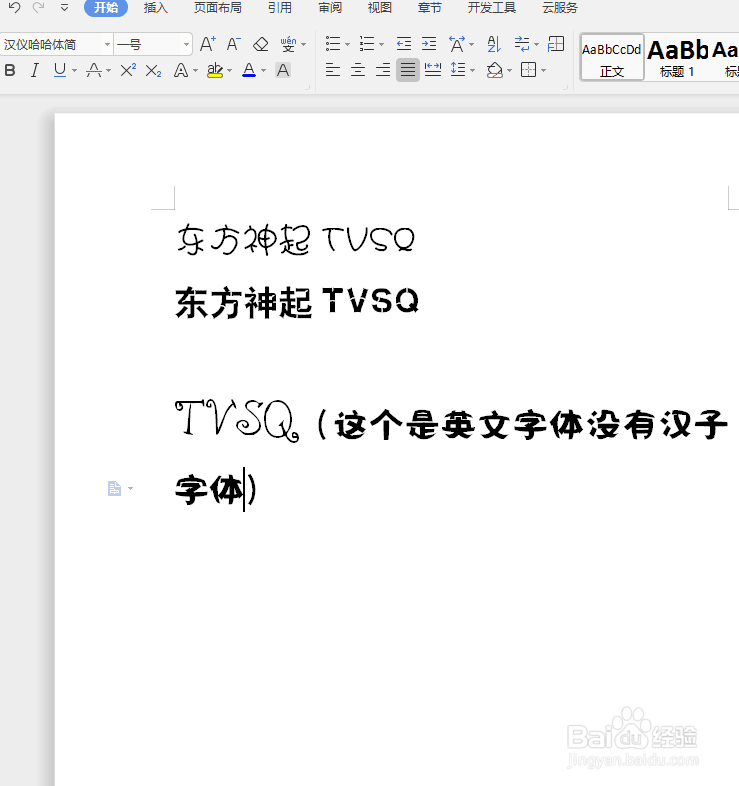Click the Redo arrow icon

(39, 7)
